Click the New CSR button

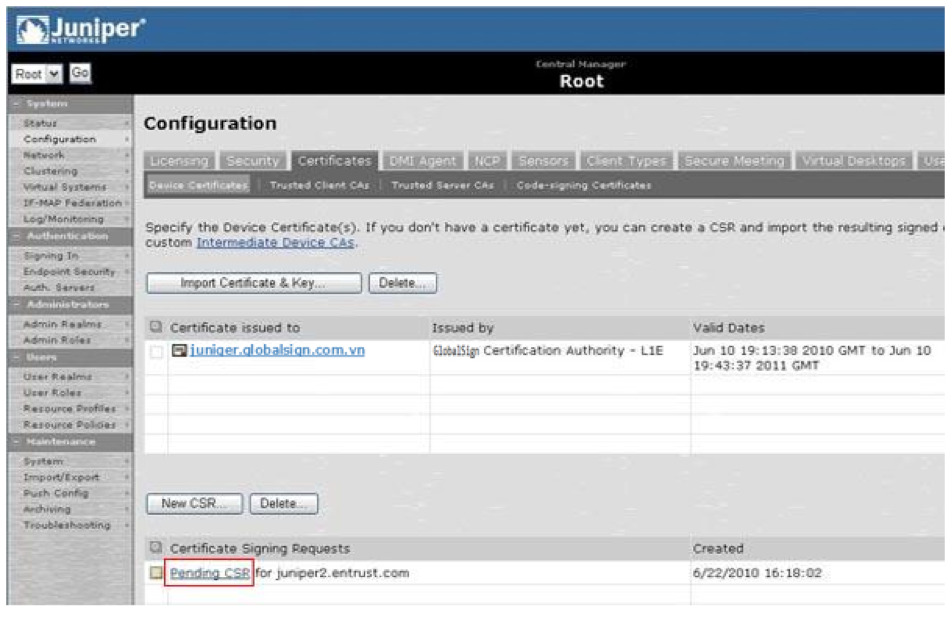click(x=194, y=503)
